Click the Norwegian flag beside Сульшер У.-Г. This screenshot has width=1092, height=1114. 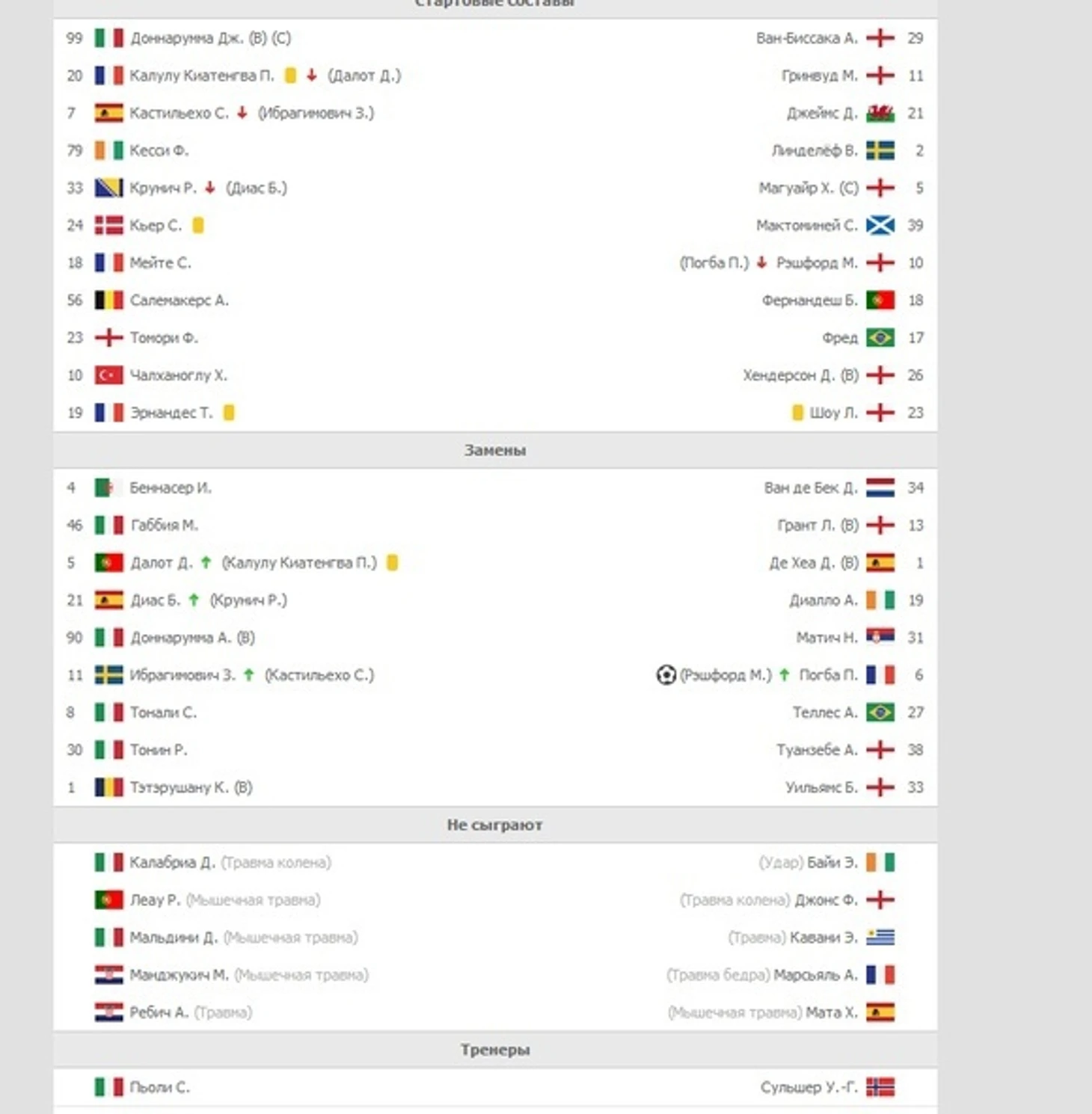coord(880,1088)
